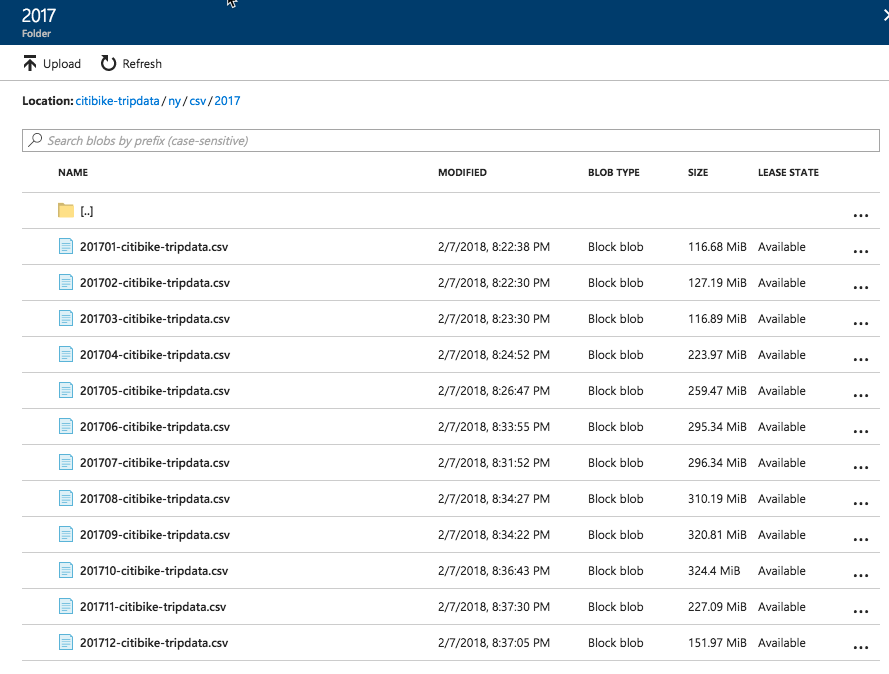Click the Upload arrow icon
889x674 pixels.
[x=29, y=63]
